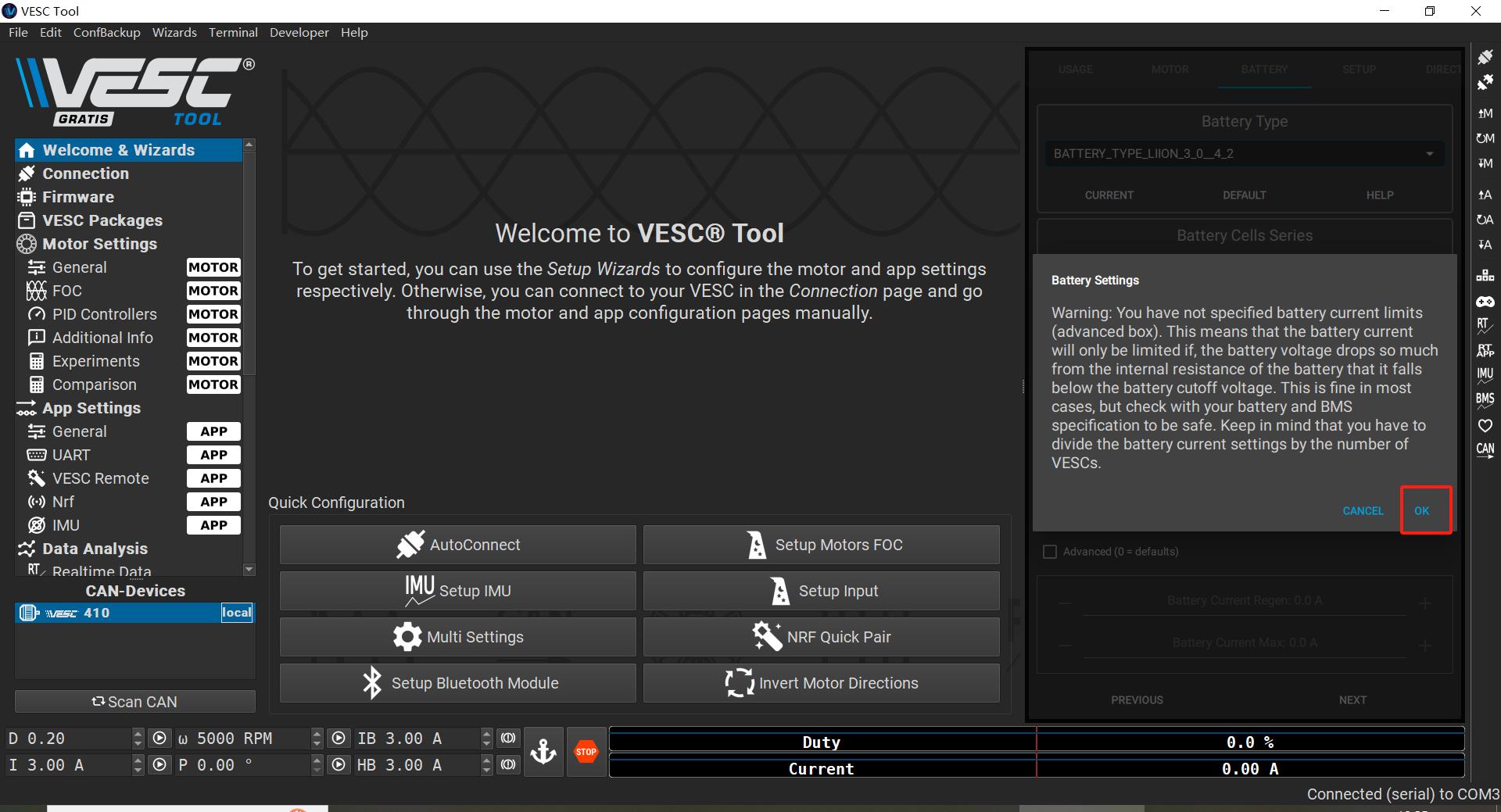Screen dimensions: 1501x812
Task: Select VESC Remote under App Settings
Action: click(128, 478)
